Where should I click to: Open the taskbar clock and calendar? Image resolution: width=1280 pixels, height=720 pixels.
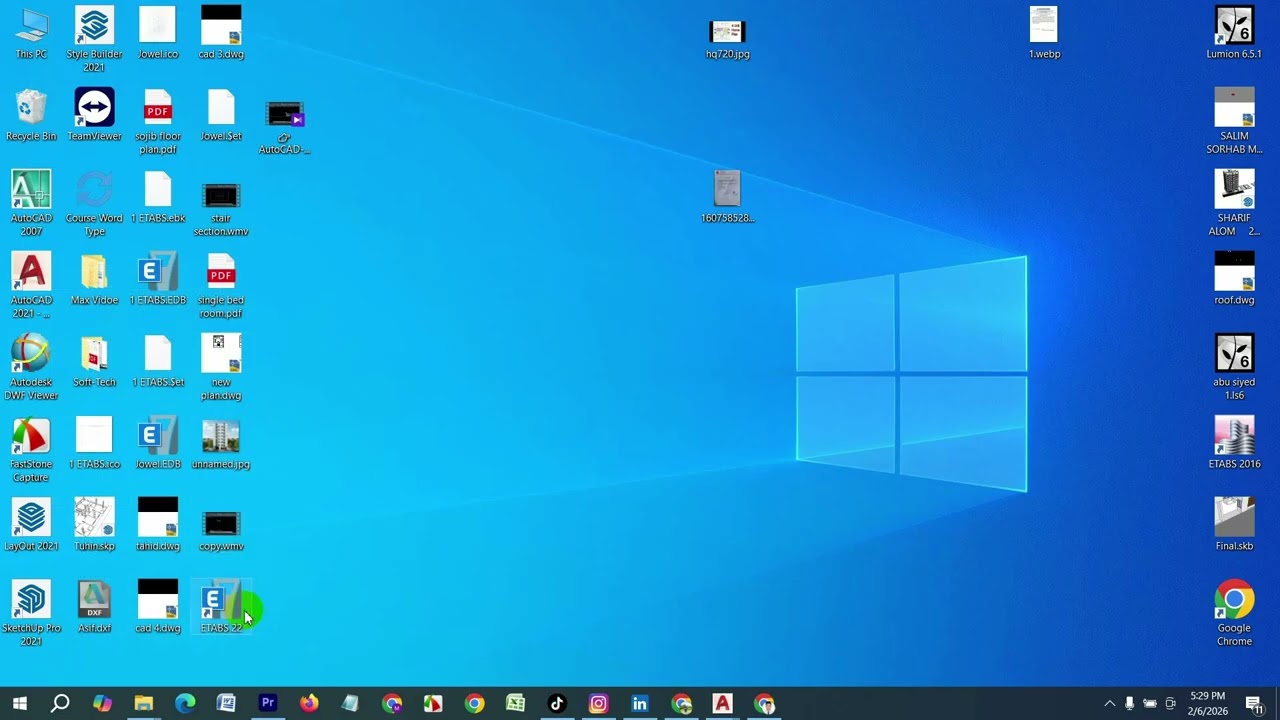click(1208, 704)
